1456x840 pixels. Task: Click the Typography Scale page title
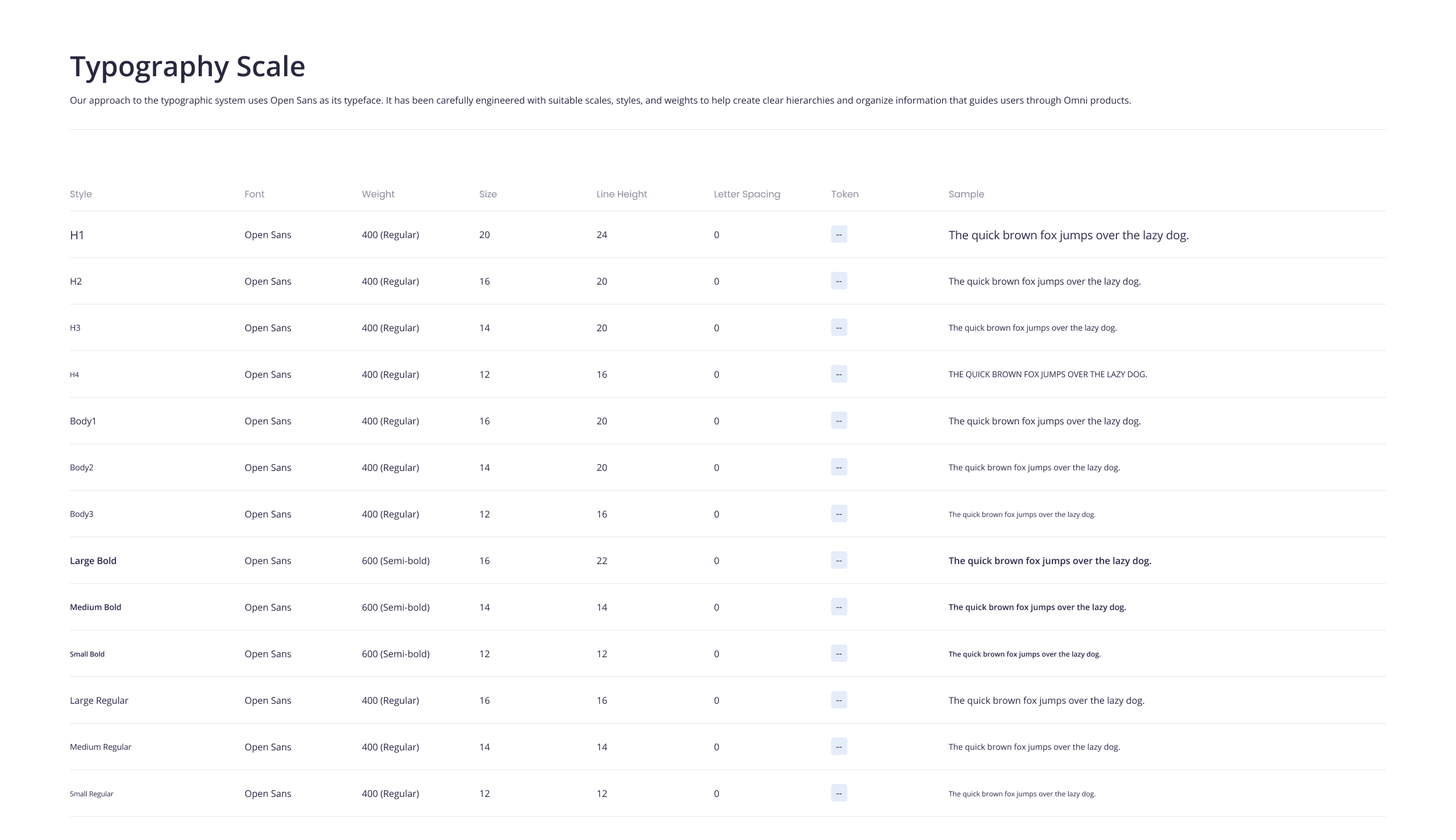187,66
